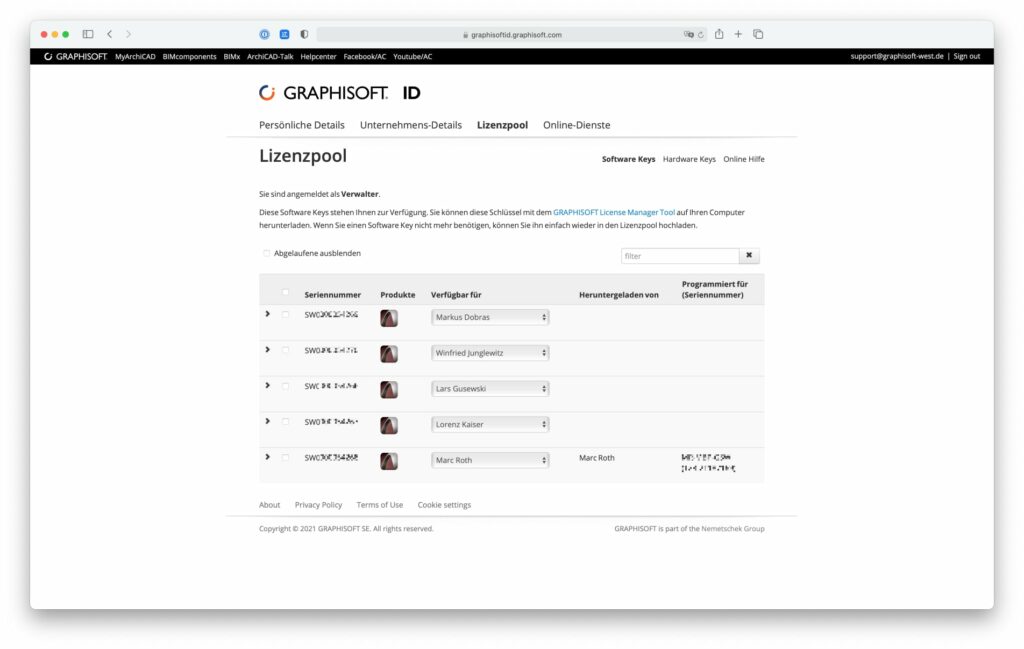This screenshot has height=649, width=1024.
Task: Click ArchiCAD product icon in Winfried Junglewitz row
Action: 389,354
